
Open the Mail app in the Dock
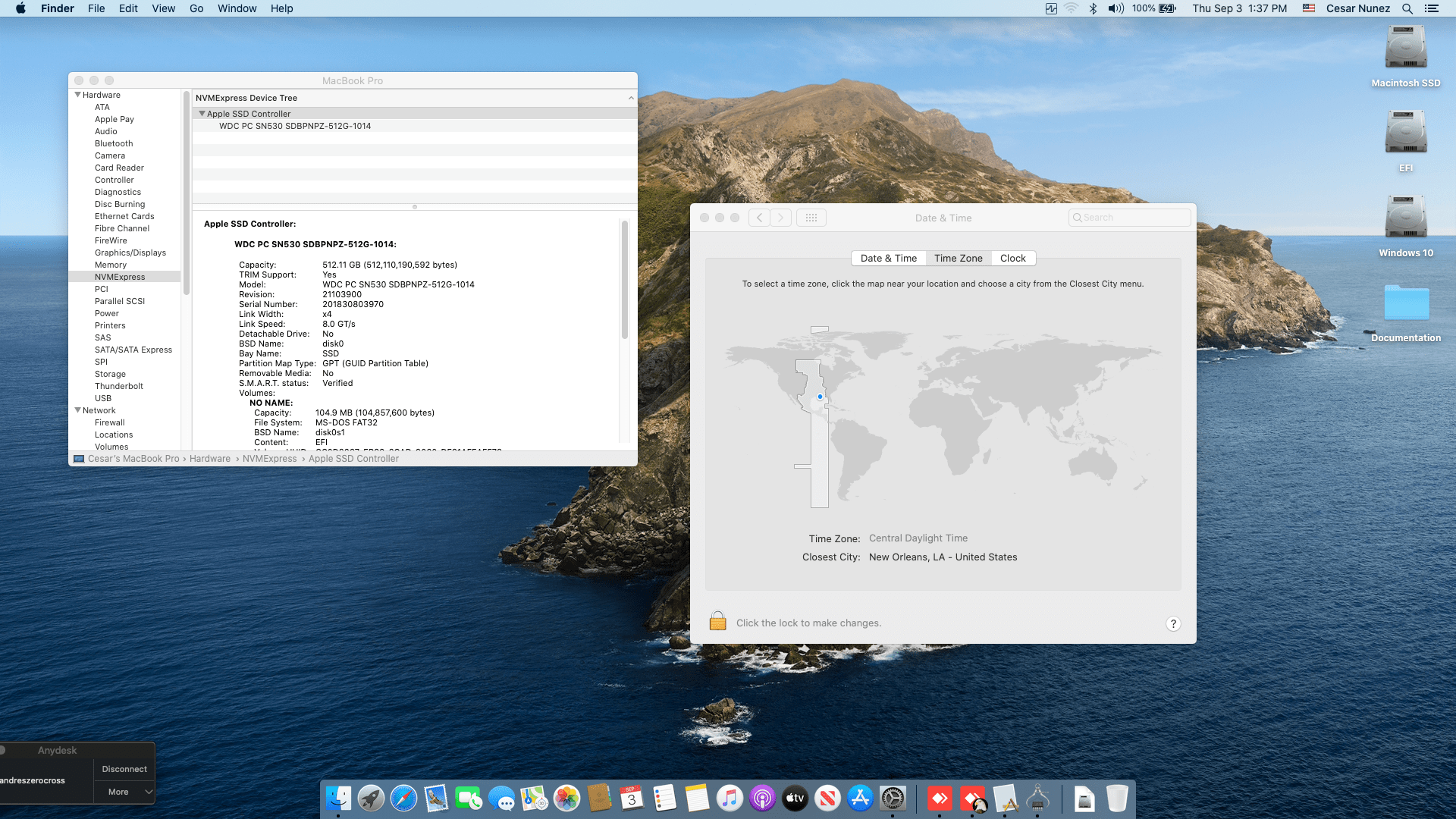pyautogui.click(x=436, y=798)
